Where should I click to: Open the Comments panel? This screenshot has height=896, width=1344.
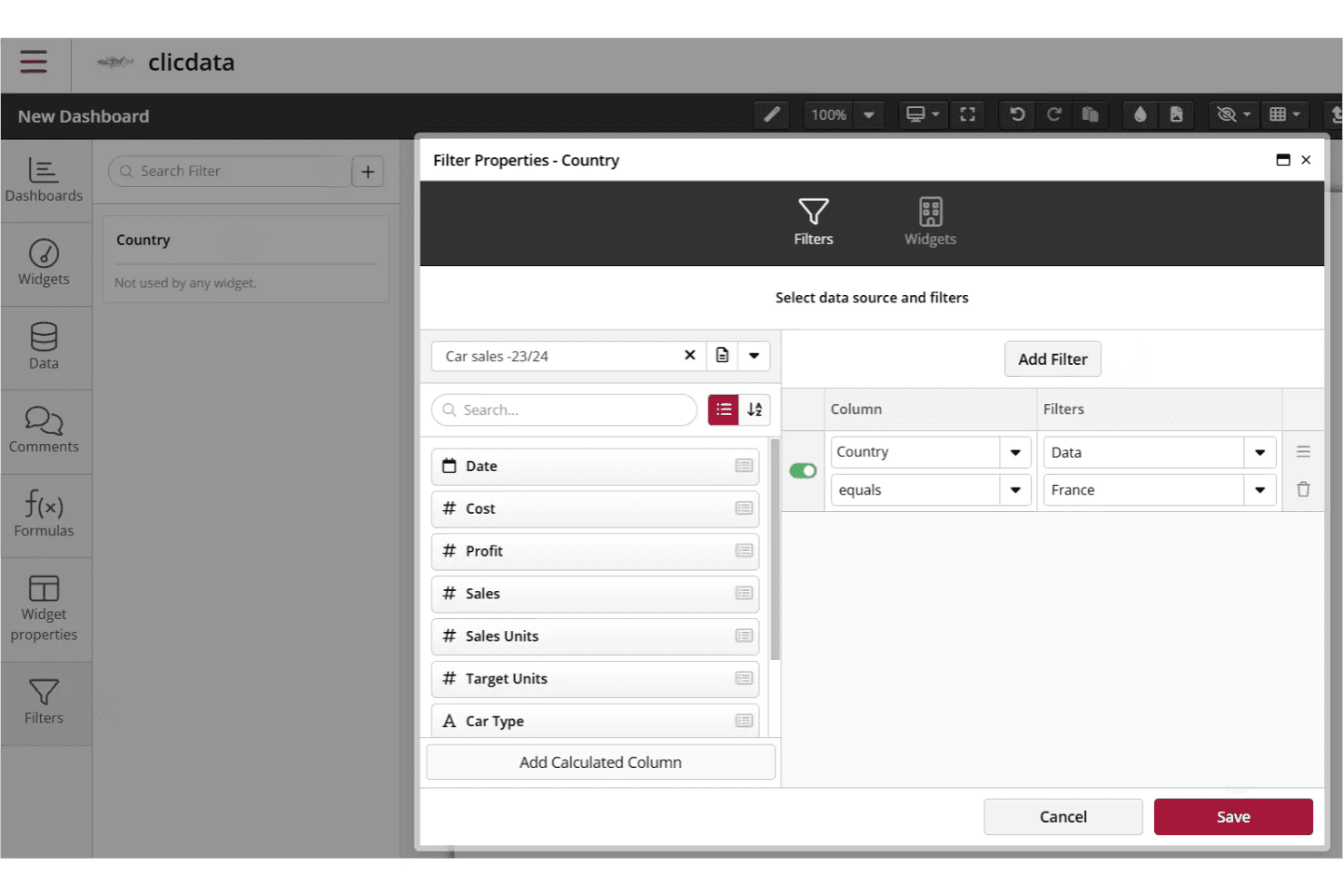tap(44, 430)
